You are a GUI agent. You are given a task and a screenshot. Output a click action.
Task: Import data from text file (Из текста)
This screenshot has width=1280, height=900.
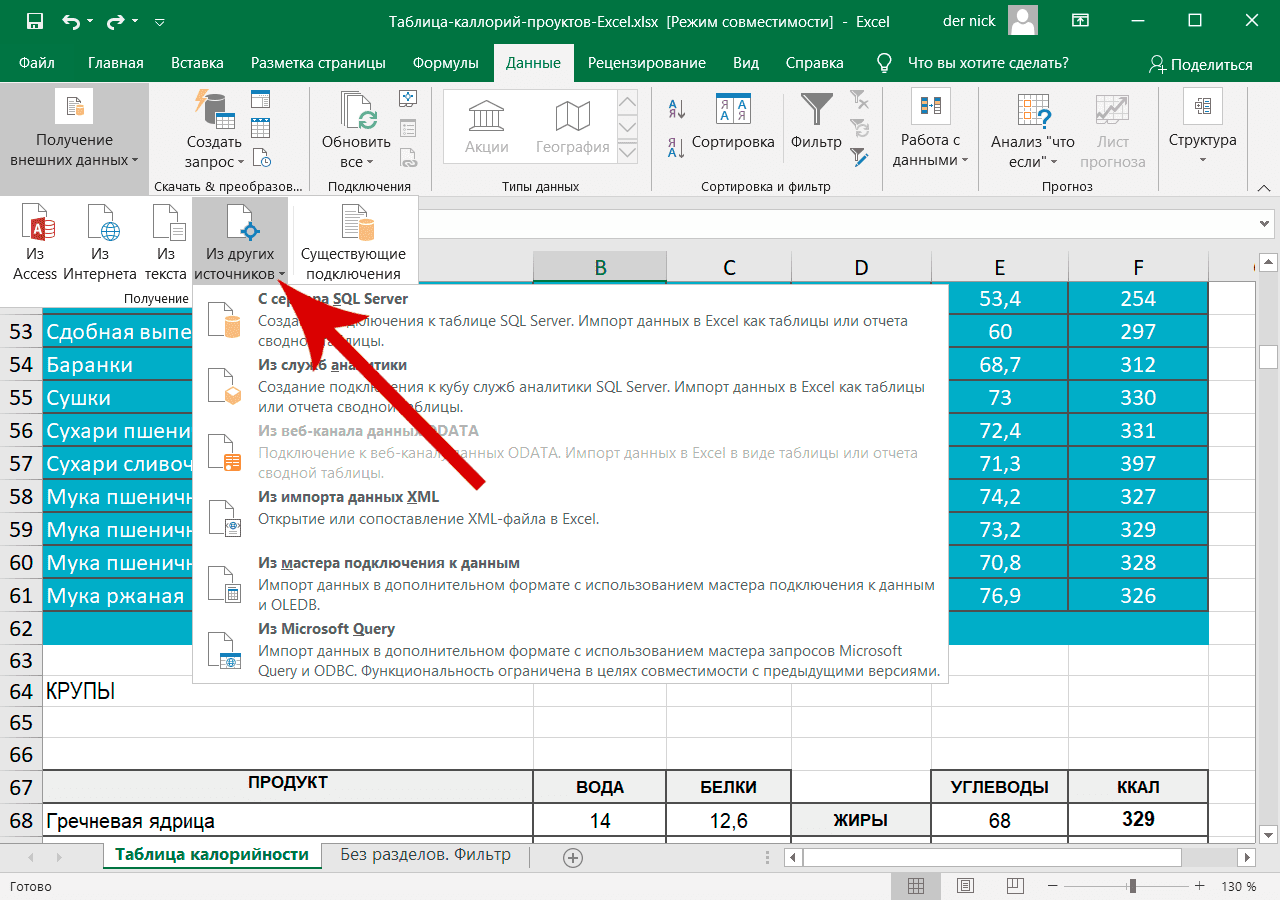pos(165,243)
